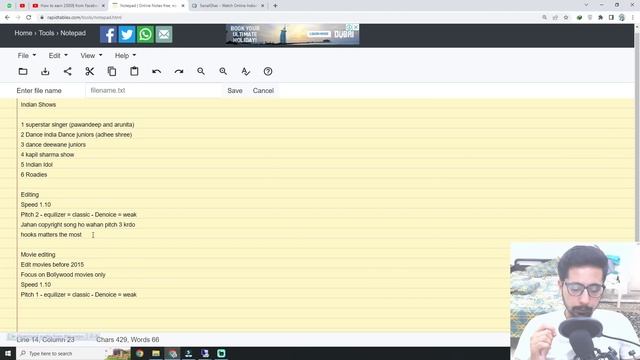Share the page via the email envelope icon
The image size is (640, 360).
click(x=164, y=34)
